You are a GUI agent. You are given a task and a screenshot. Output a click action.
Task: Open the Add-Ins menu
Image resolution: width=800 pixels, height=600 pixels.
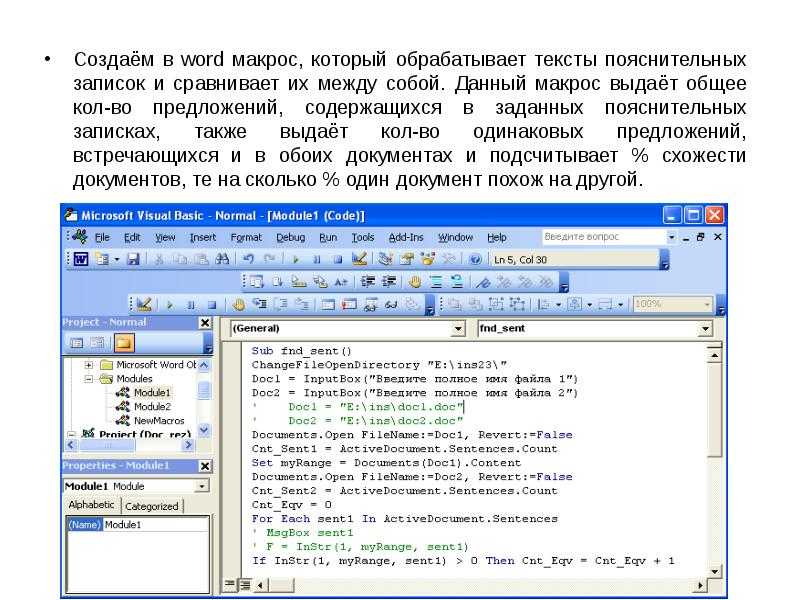click(406, 237)
